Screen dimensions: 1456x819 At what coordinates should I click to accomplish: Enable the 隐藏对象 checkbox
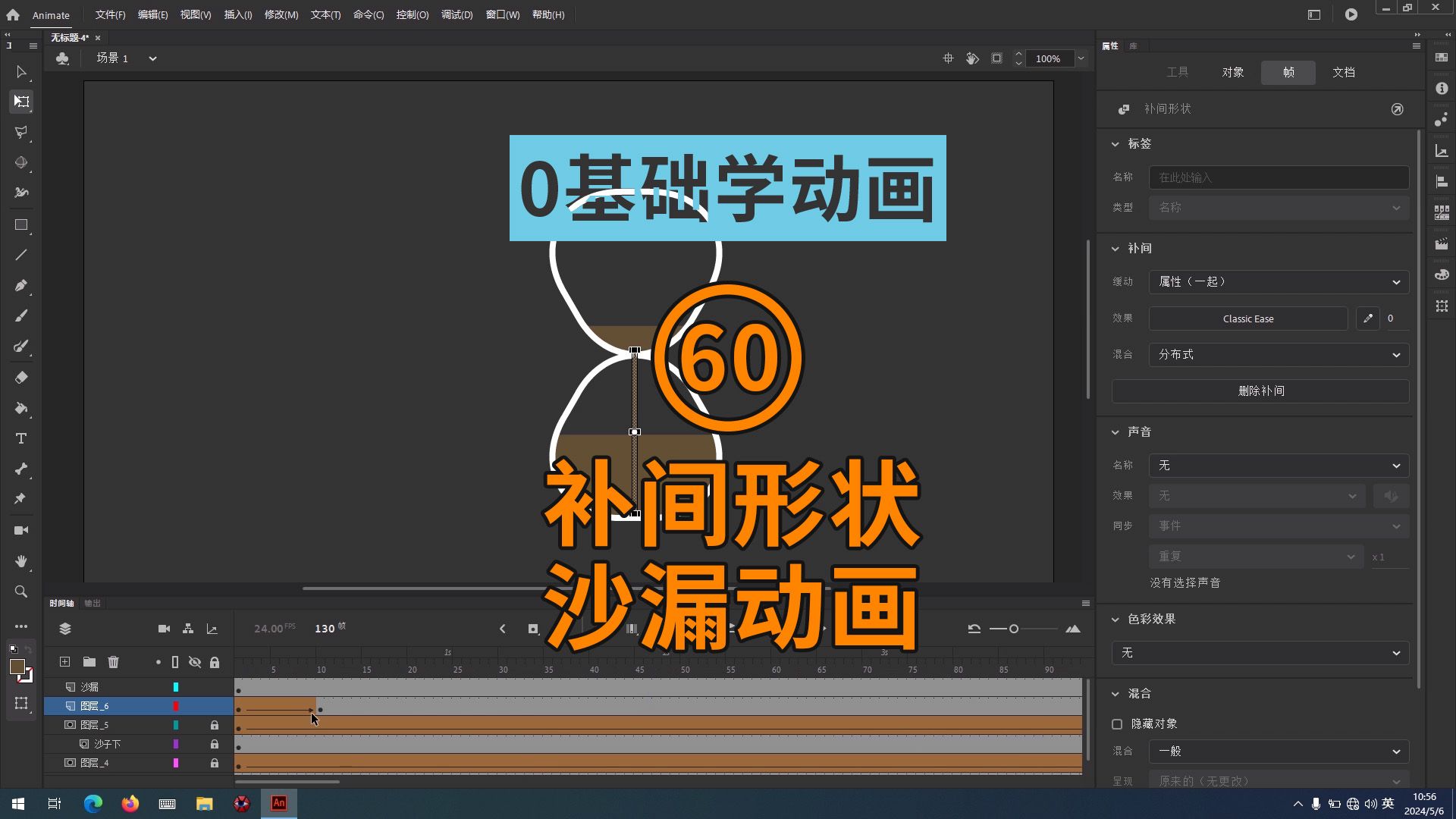click(x=1116, y=723)
